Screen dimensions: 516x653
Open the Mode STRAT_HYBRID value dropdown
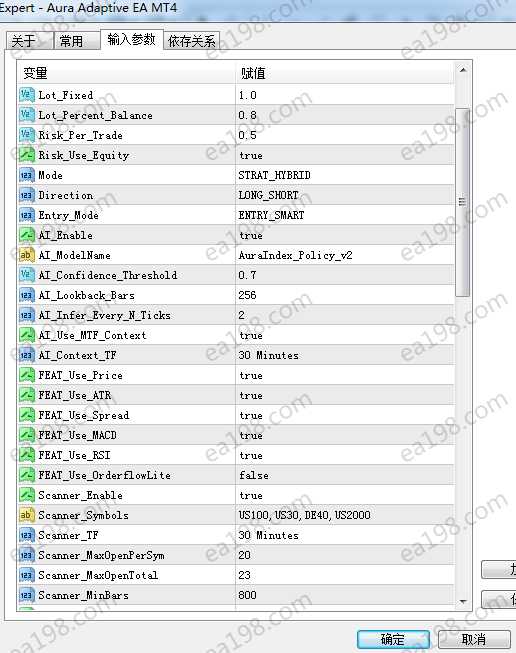click(345, 175)
